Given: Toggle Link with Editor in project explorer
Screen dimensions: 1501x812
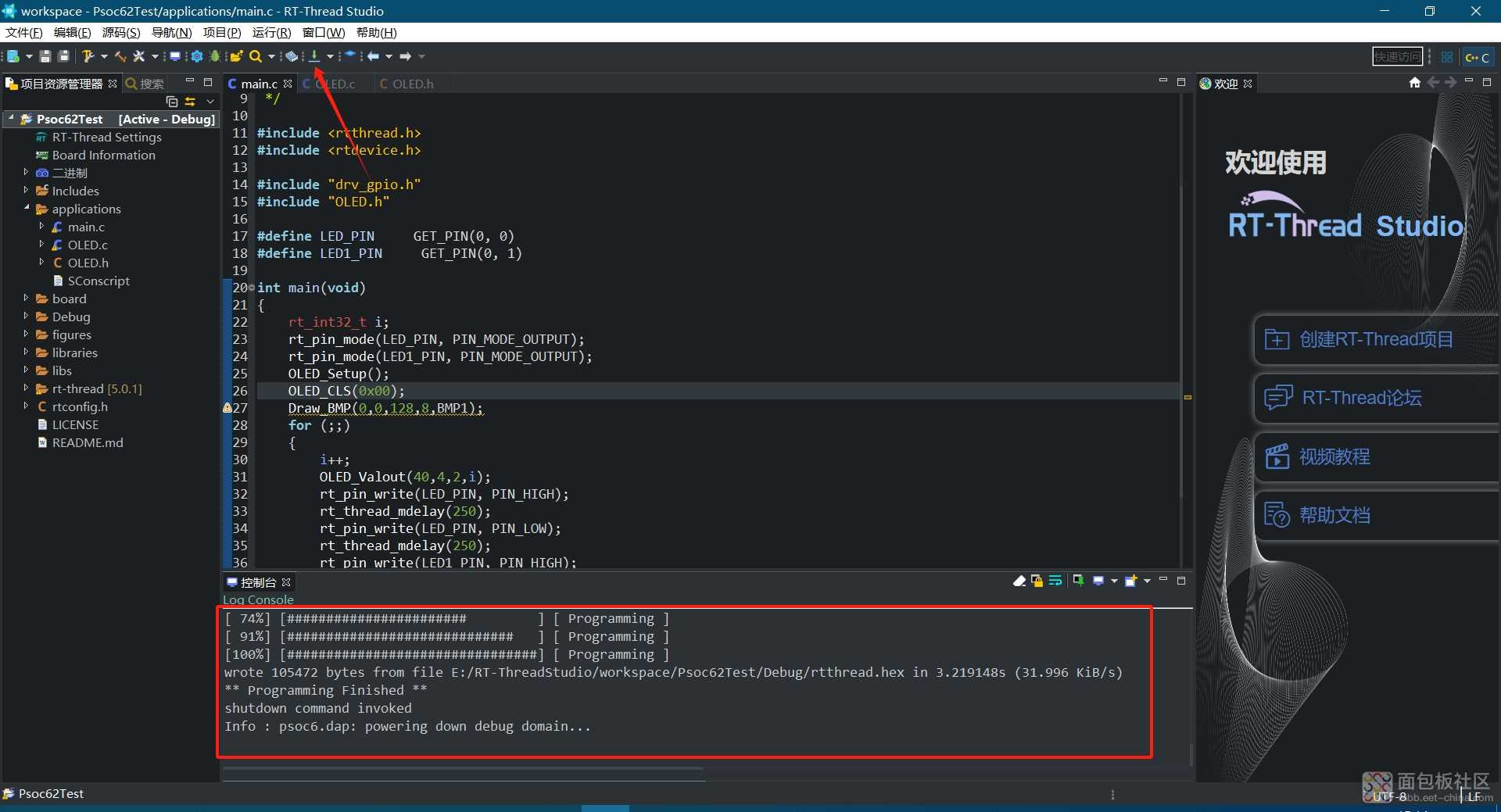Looking at the screenshot, I should [x=190, y=102].
